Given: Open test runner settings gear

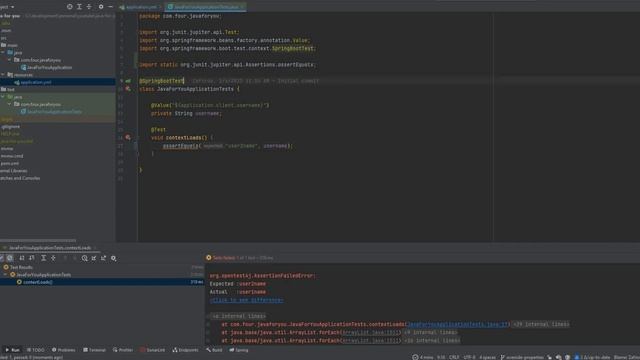Looking at the screenshot, I should pos(113,258).
